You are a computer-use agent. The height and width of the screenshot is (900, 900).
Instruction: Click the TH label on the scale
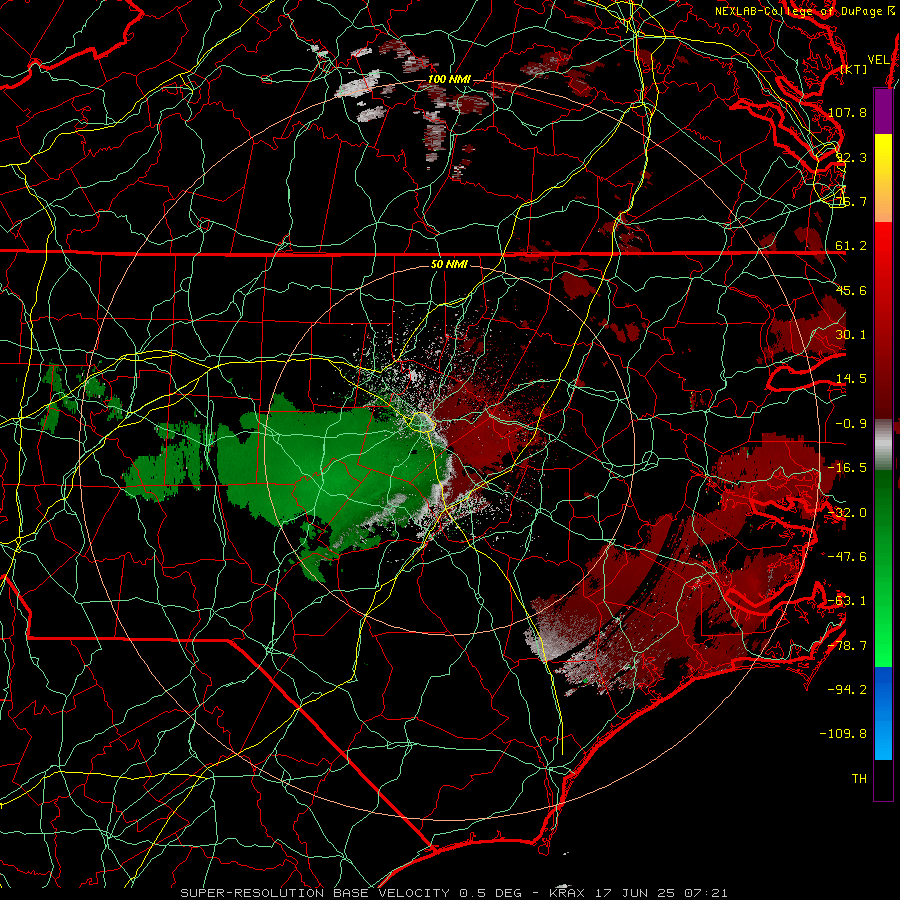click(x=859, y=779)
